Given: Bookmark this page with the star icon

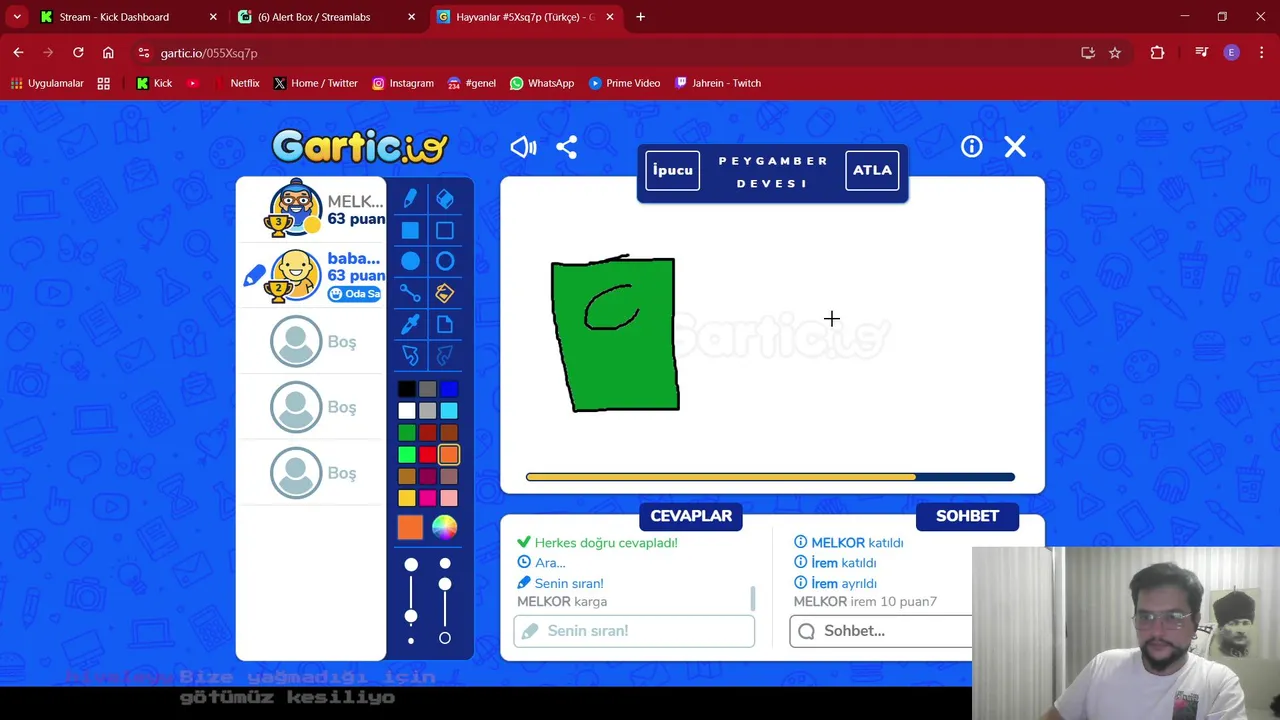Looking at the screenshot, I should [x=1115, y=53].
